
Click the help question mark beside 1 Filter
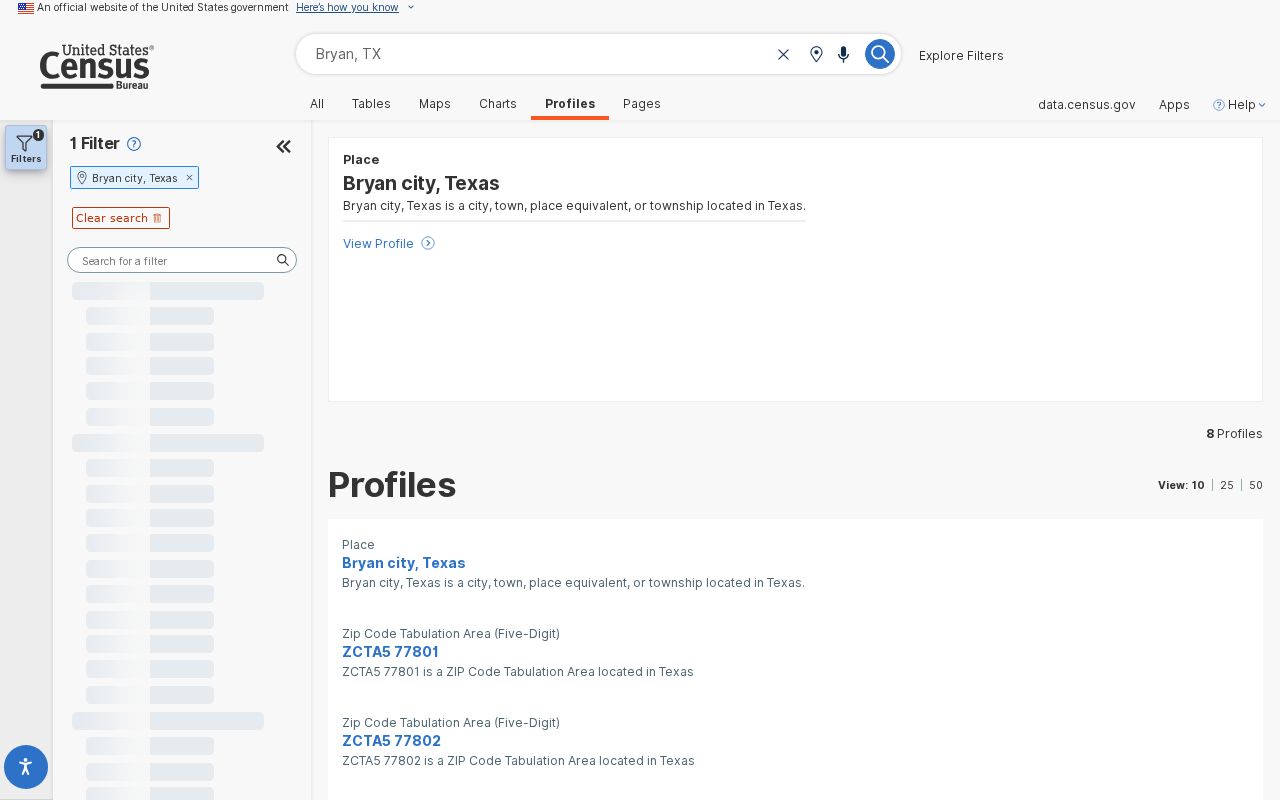point(134,144)
